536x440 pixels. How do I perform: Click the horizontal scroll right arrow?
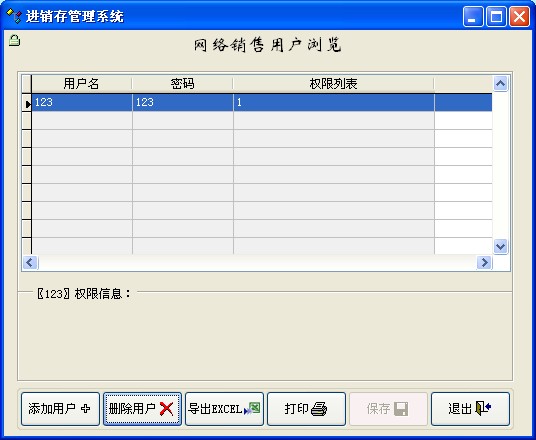[x=484, y=263]
